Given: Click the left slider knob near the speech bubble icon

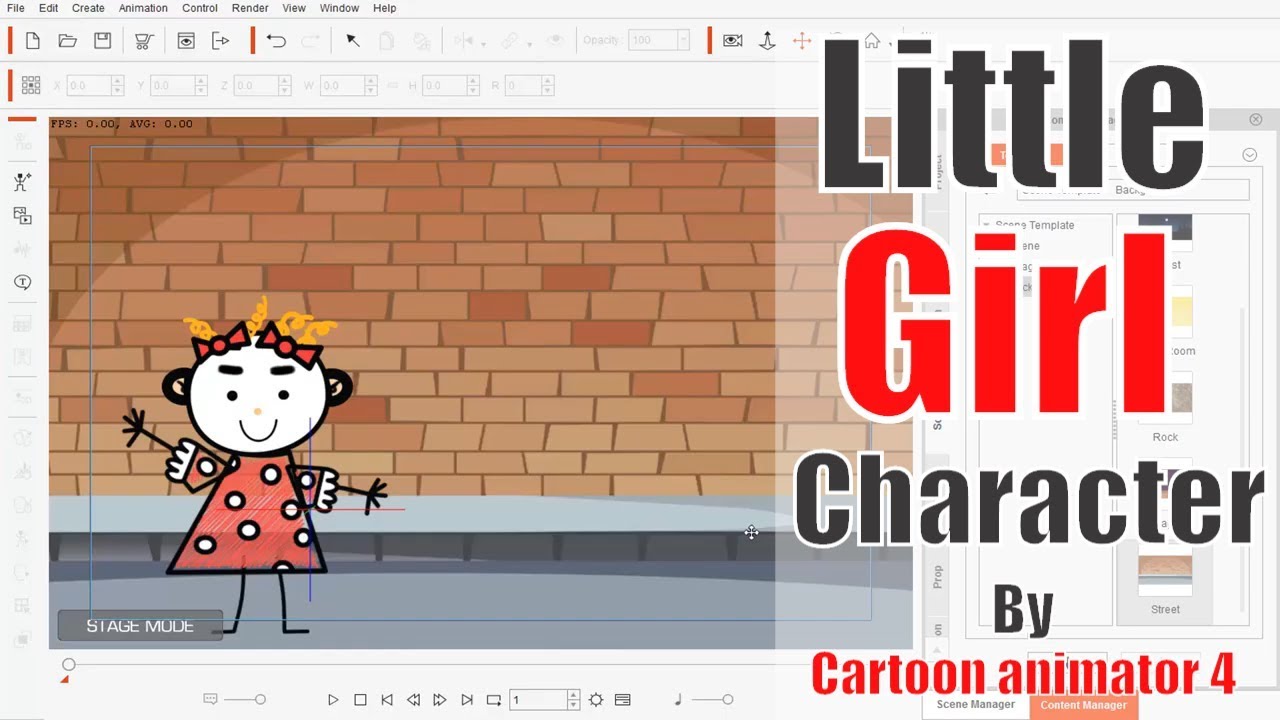Looking at the screenshot, I should coord(260,700).
